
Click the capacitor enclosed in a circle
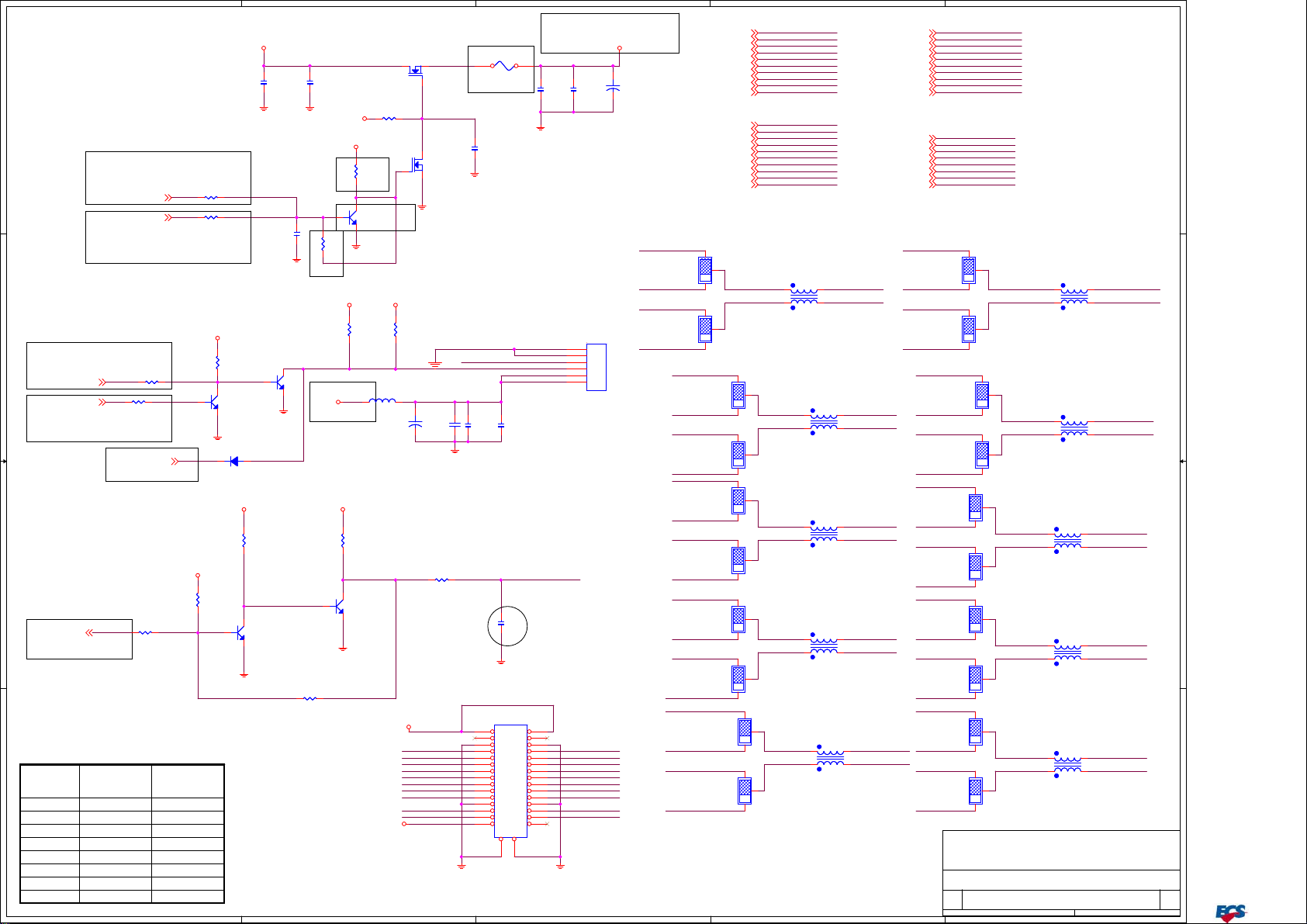pyautogui.click(x=501, y=624)
